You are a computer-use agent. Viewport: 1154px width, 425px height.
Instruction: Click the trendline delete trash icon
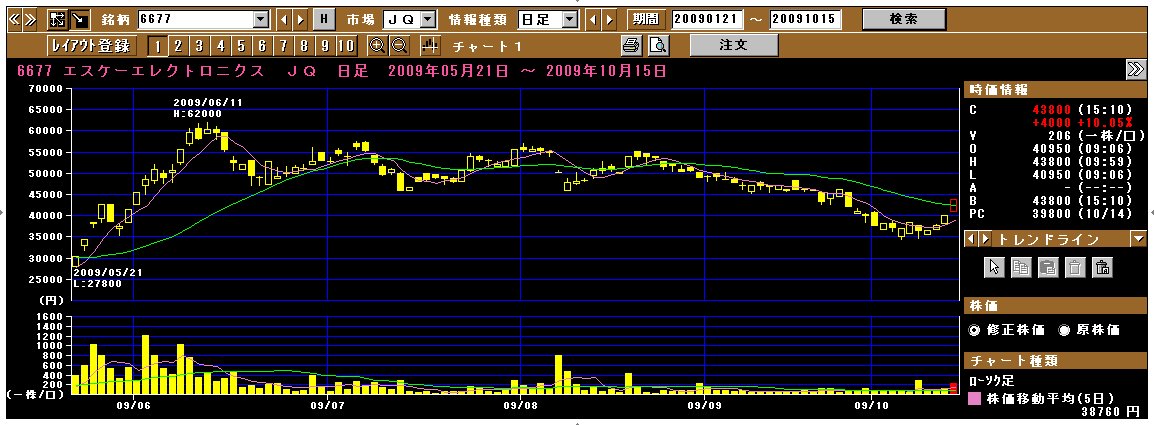click(x=1075, y=267)
